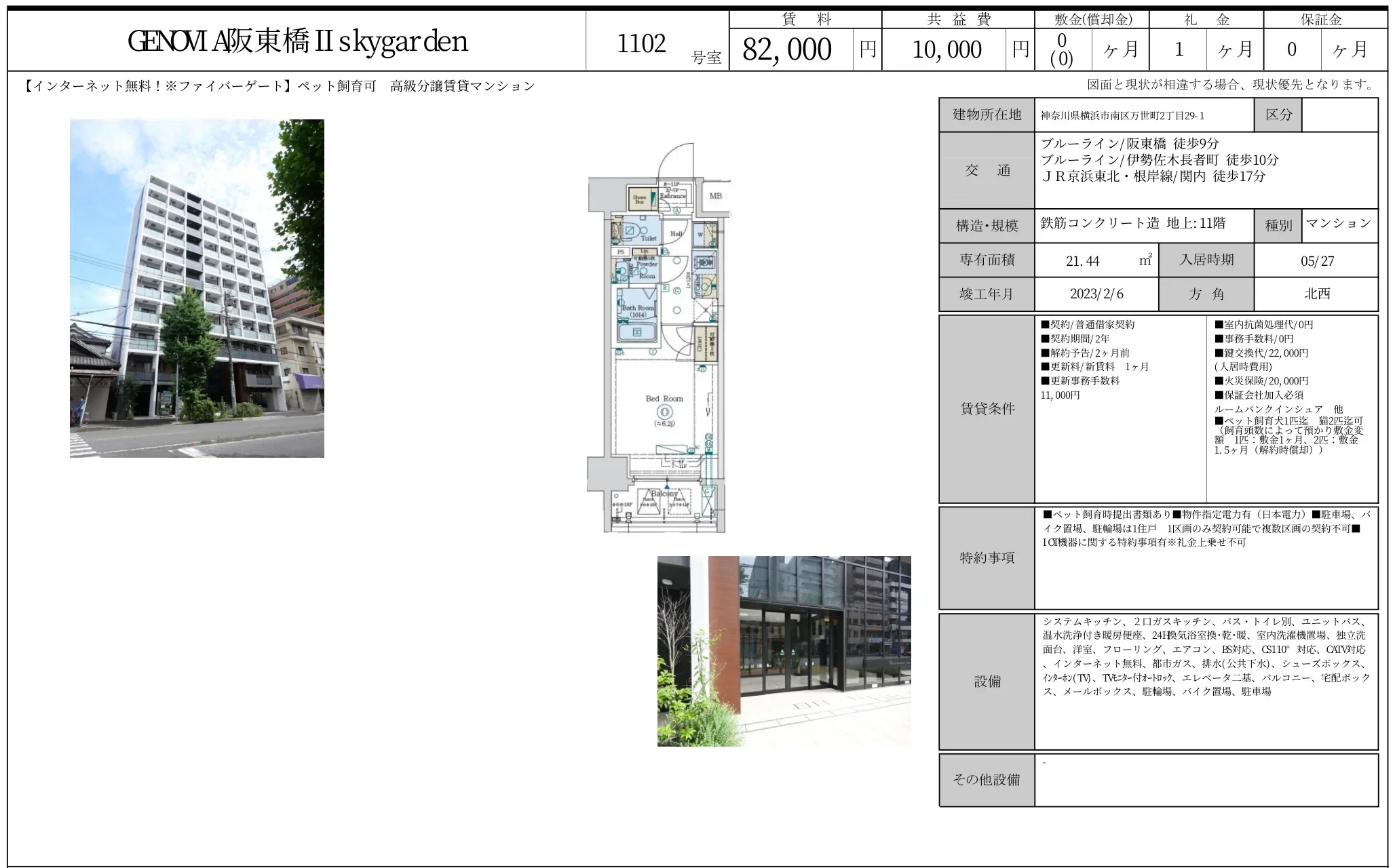Click 鍵交換代/22,000円 line
The image size is (1395, 868).
[x=1261, y=353]
